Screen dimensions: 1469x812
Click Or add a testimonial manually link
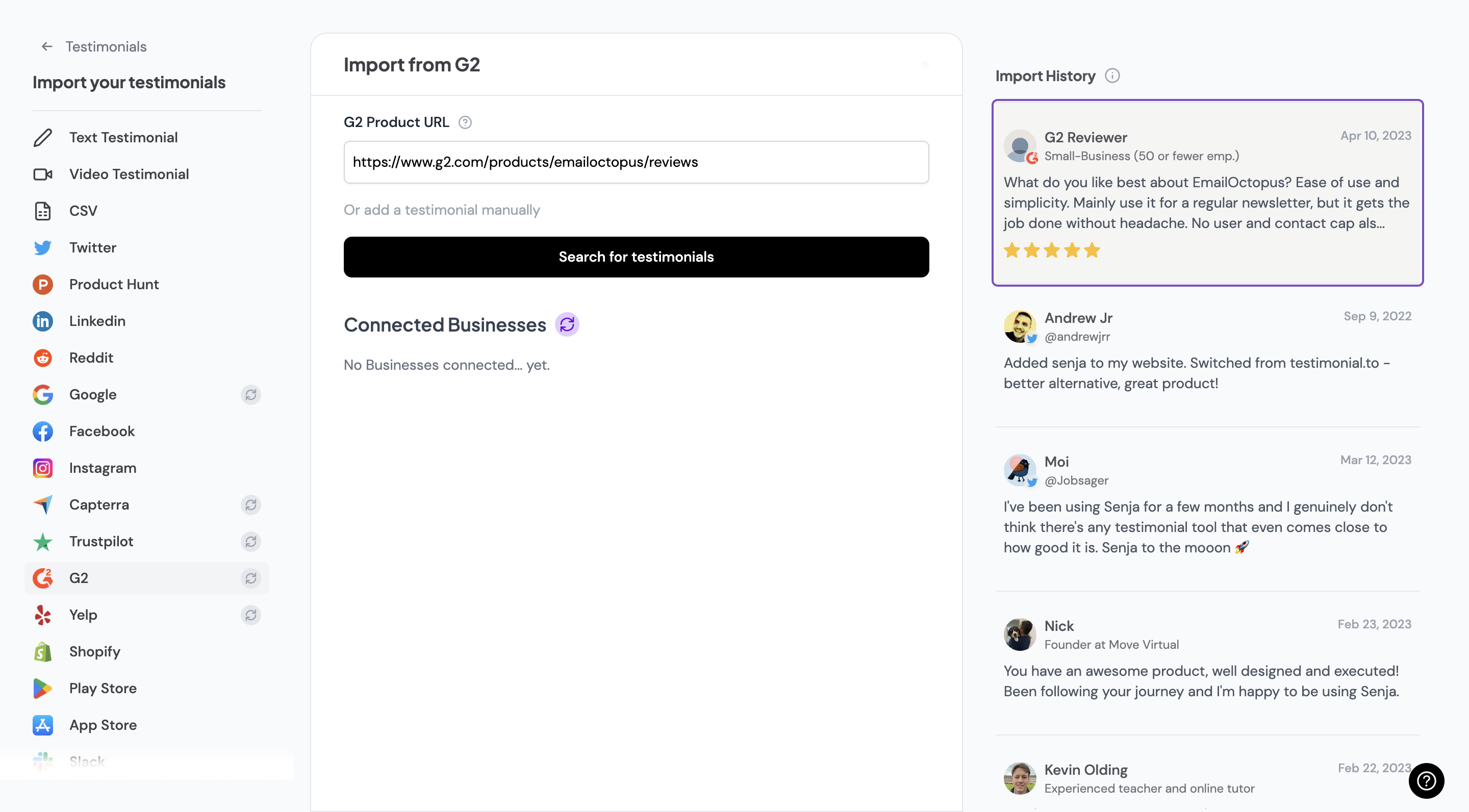[441, 210]
